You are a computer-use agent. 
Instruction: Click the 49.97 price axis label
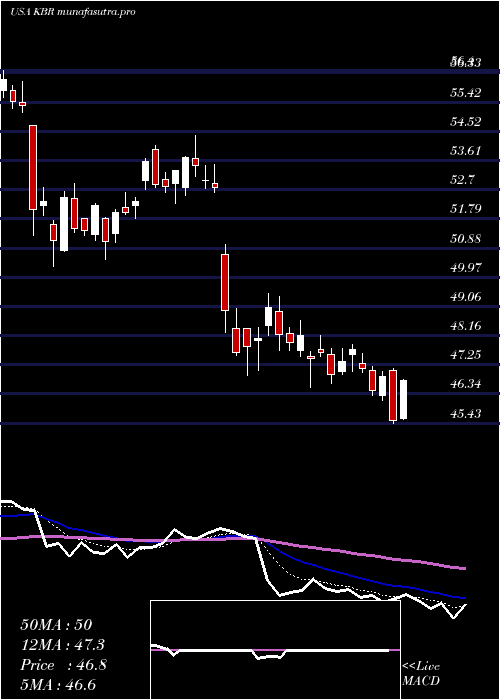pos(465,267)
